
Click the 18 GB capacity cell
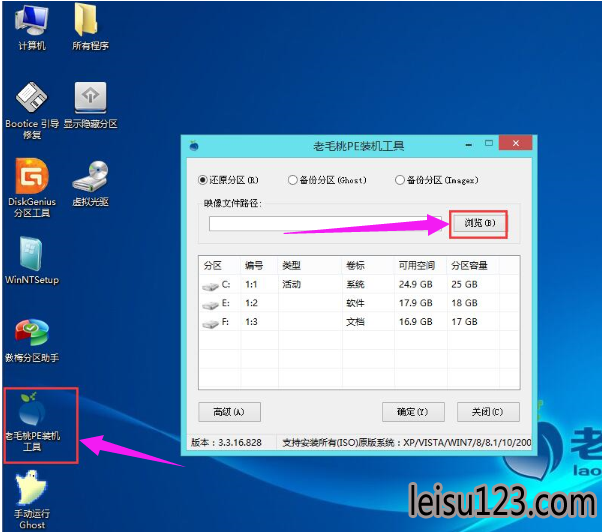click(464, 303)
